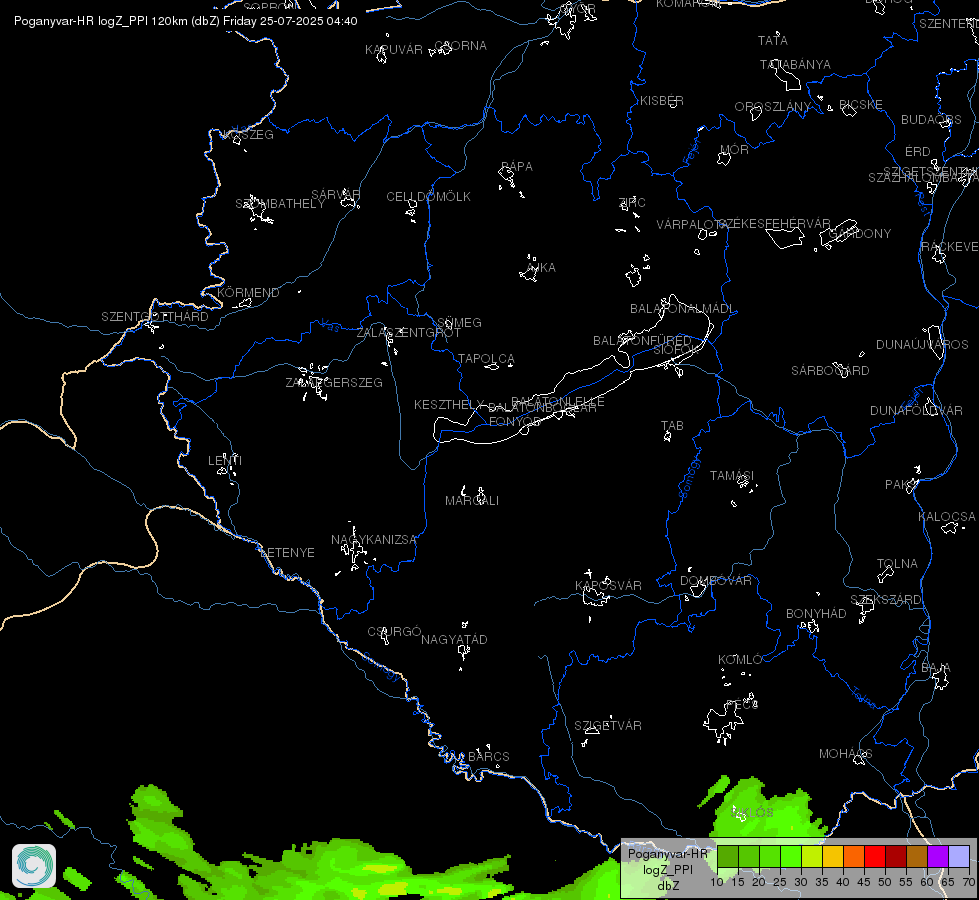Click the CSORNA city label
979x900 pixels.
[x=460, y=46]
